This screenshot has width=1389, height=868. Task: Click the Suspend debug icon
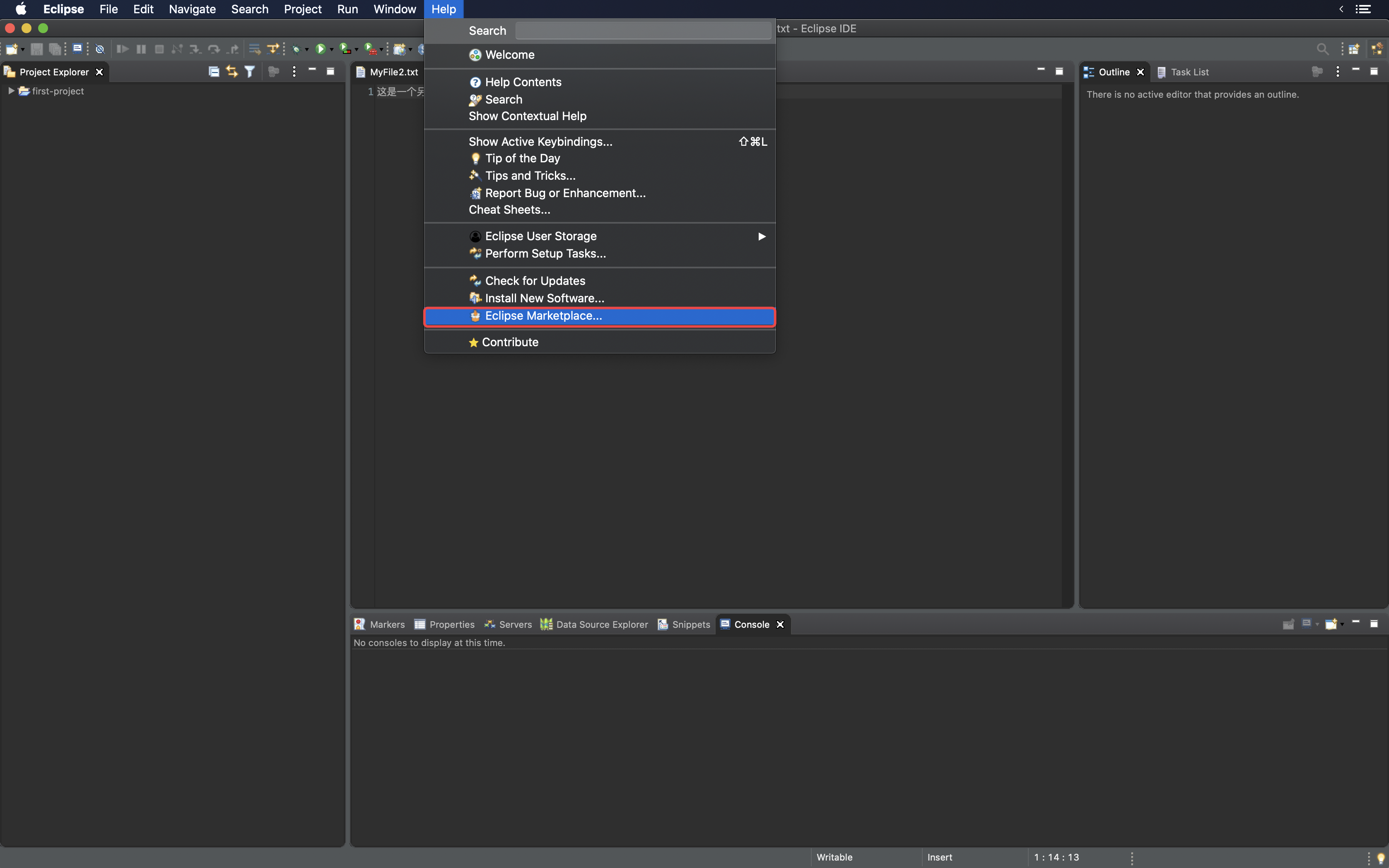pyautogui.click(x=141, y=49)
